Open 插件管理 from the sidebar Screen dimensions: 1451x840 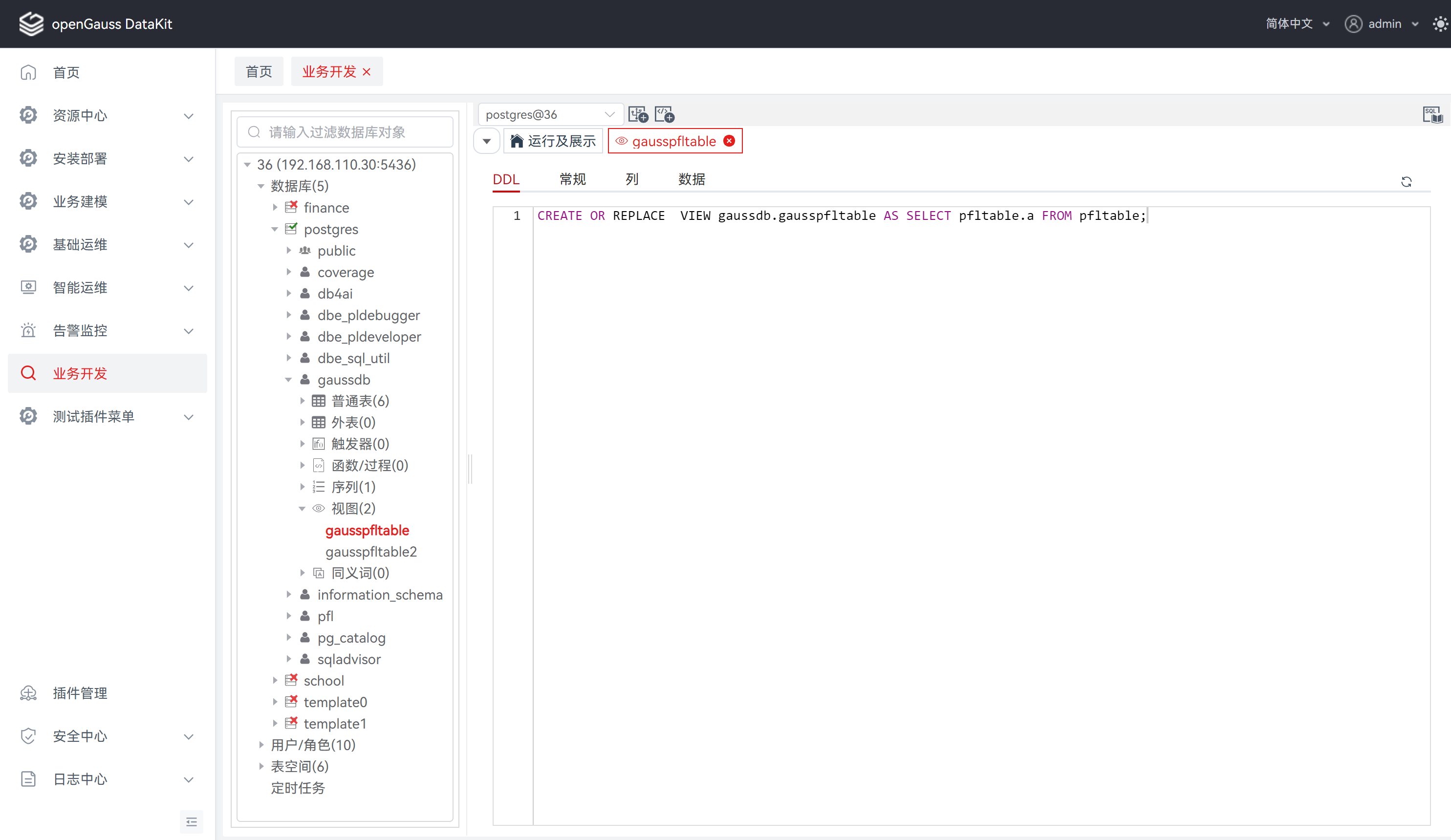(x=107, y=693)
